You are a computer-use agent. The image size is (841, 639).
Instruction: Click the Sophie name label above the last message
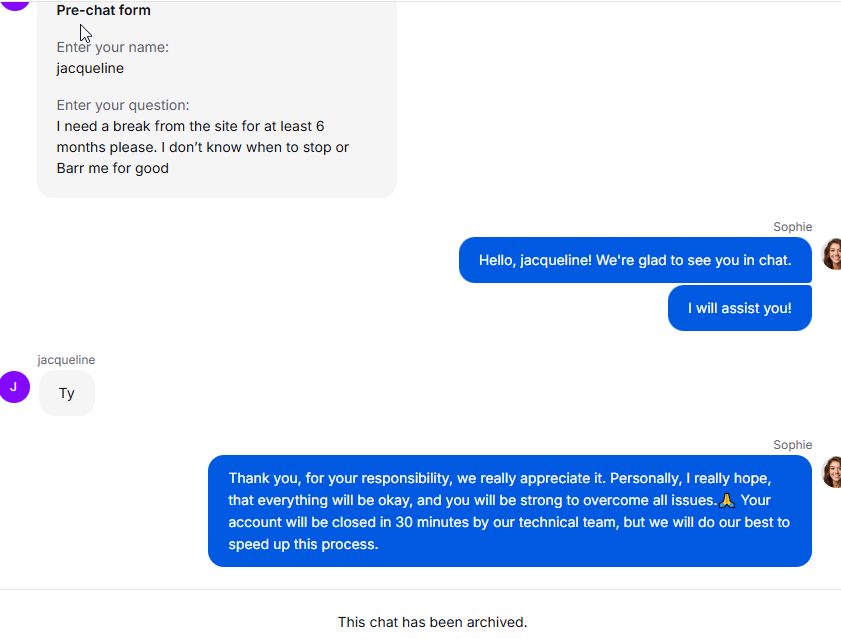click(792, 445)
